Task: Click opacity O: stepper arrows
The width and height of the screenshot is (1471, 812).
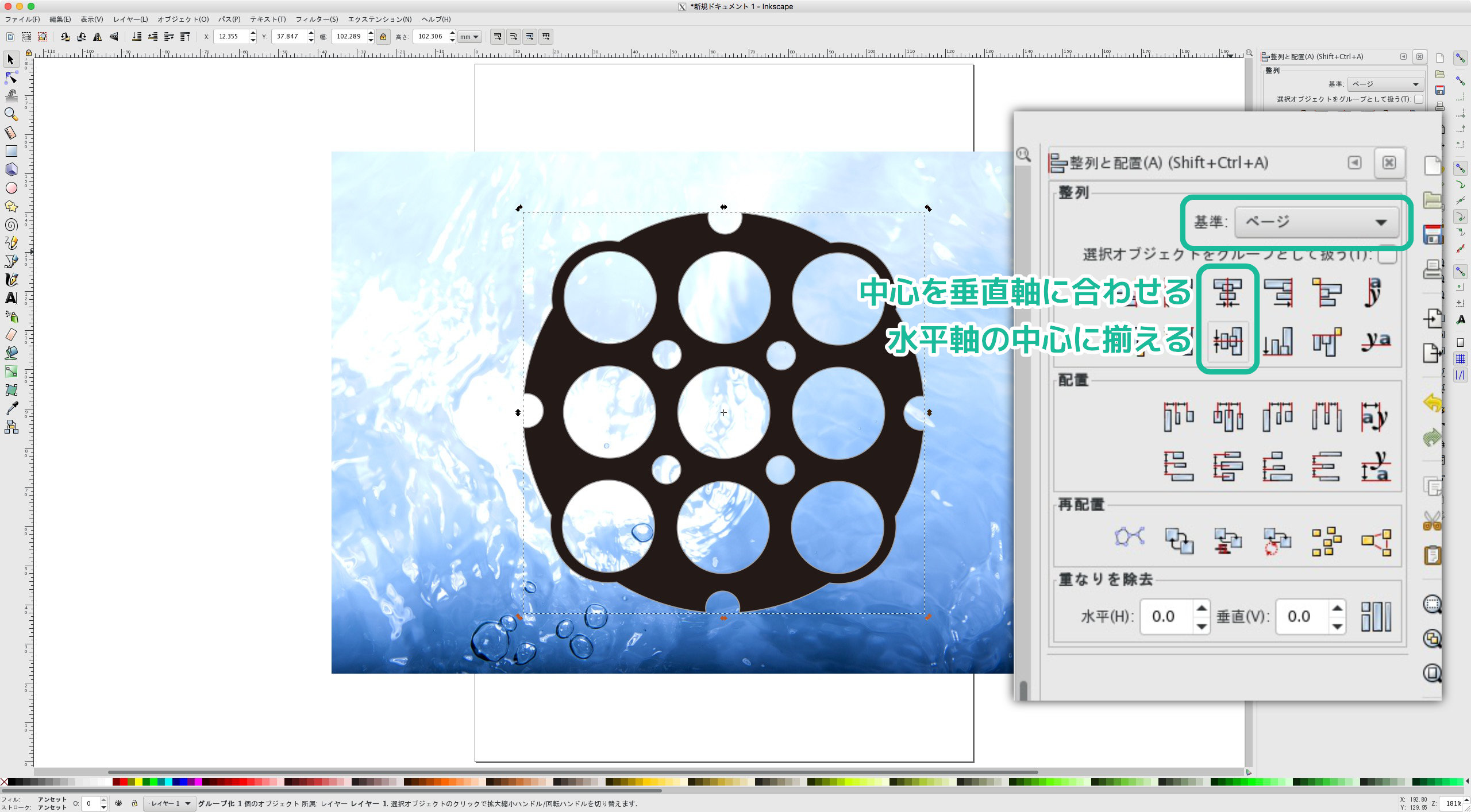Action: pyautogui.click(x=104, y=803)
